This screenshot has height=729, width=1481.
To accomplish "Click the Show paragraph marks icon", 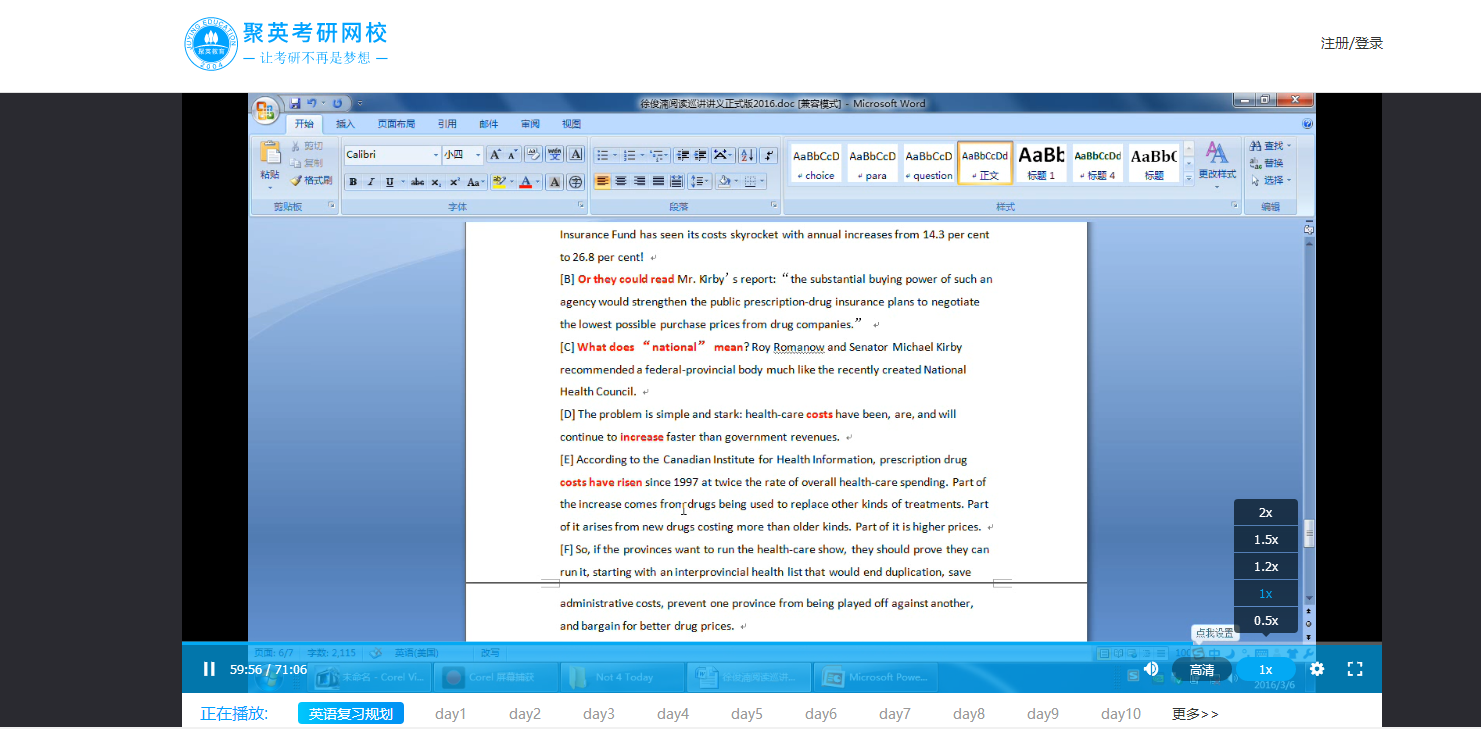I will tap(768, 155).
